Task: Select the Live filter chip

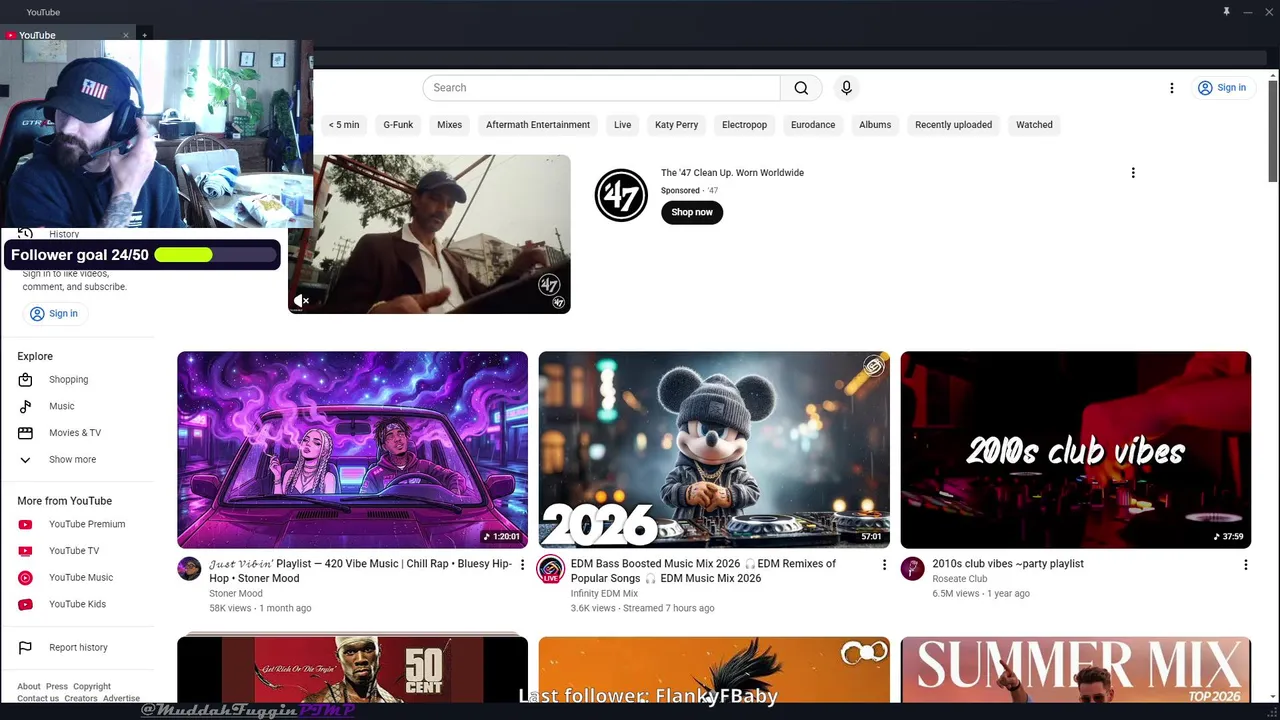Action: tap(623, 125)
